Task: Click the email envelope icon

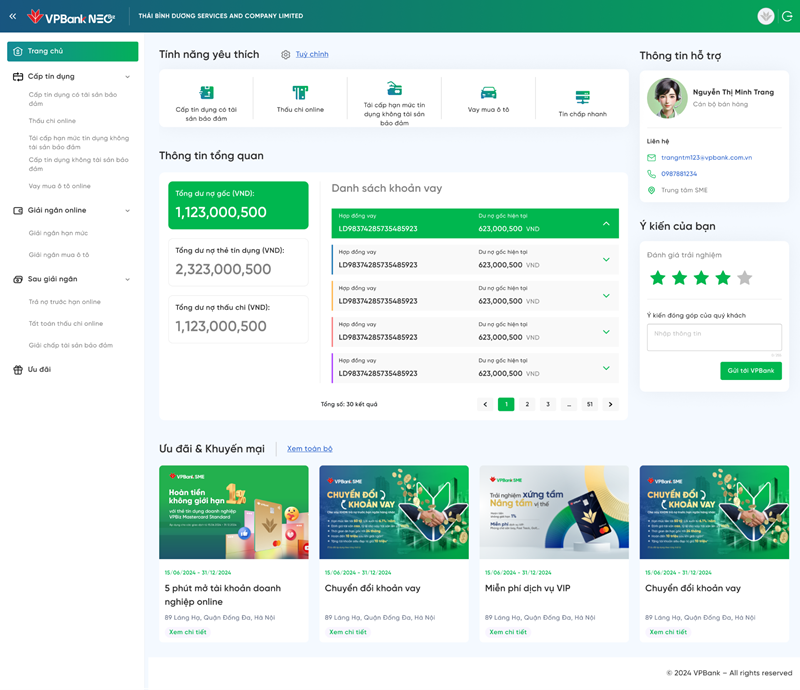Action: coord(652,158)
